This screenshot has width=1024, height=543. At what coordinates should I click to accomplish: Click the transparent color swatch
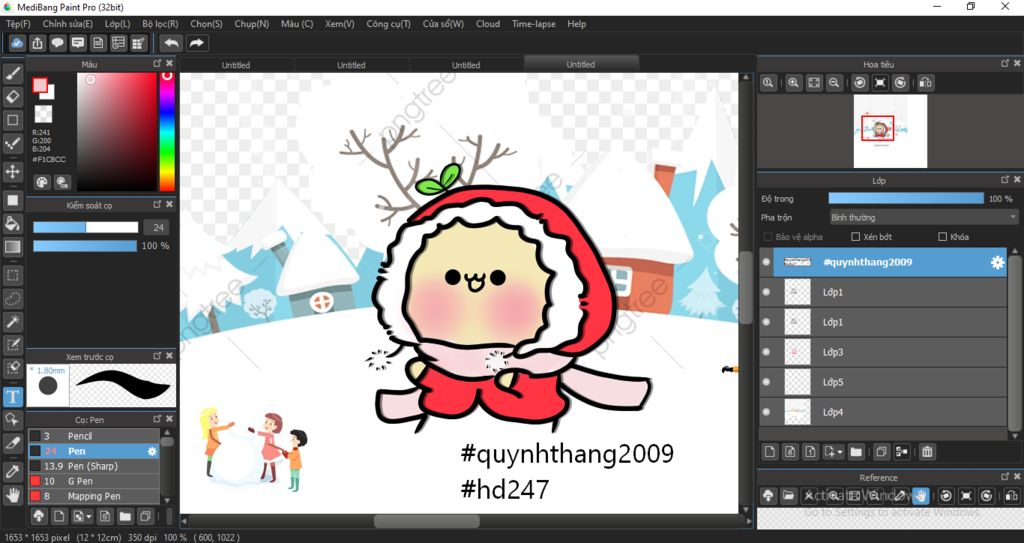[x=43, y=114]
